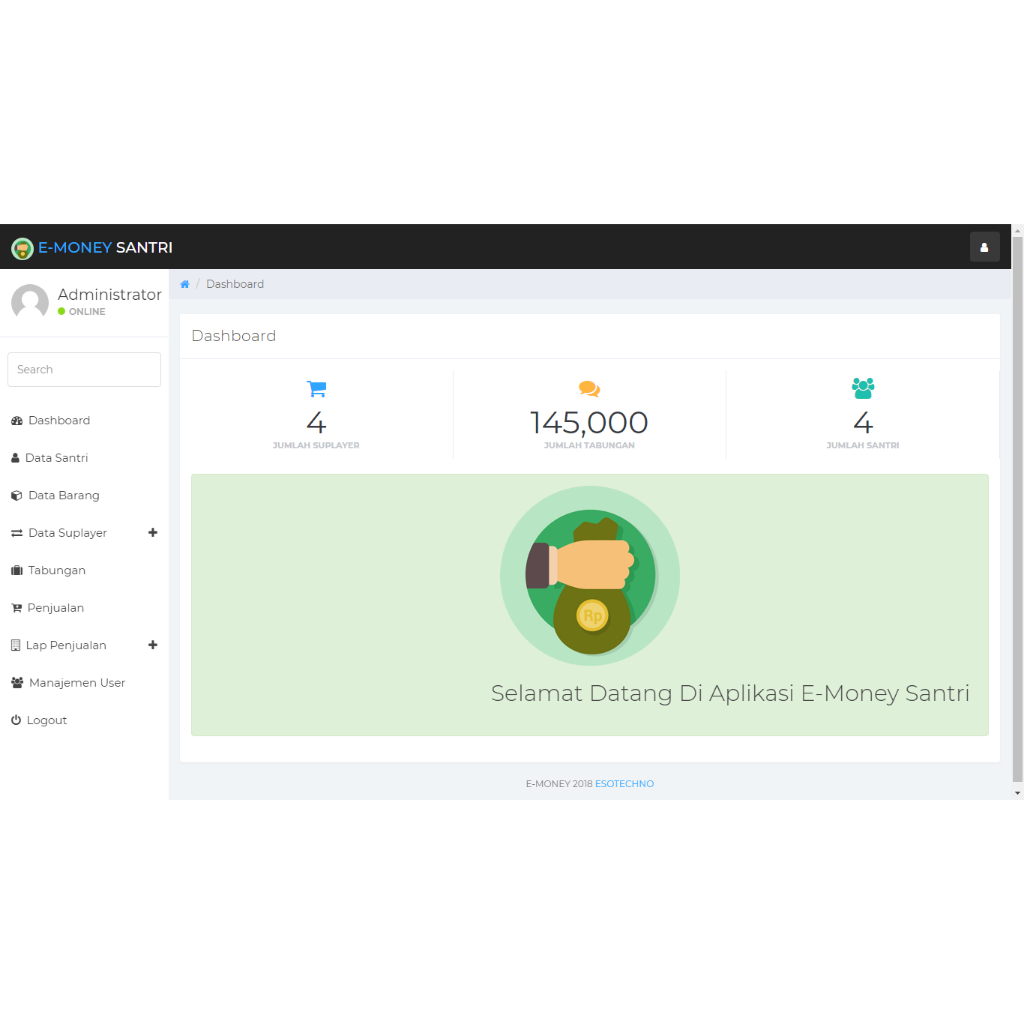This screenshot has width=1024, height=1024.
Task: Open the user profile icon in the top bar
Action: click(x=984, y=248)
